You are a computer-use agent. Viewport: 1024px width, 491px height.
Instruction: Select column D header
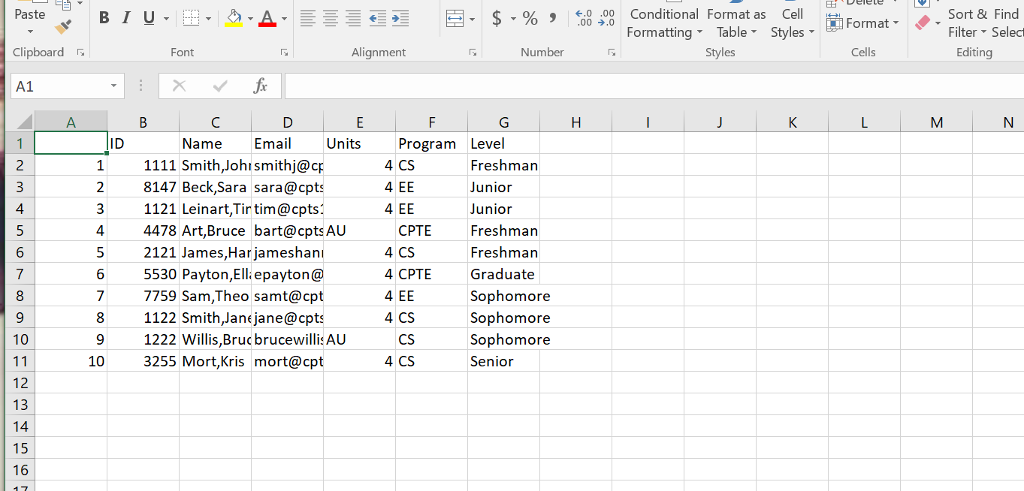coord(287,121)
